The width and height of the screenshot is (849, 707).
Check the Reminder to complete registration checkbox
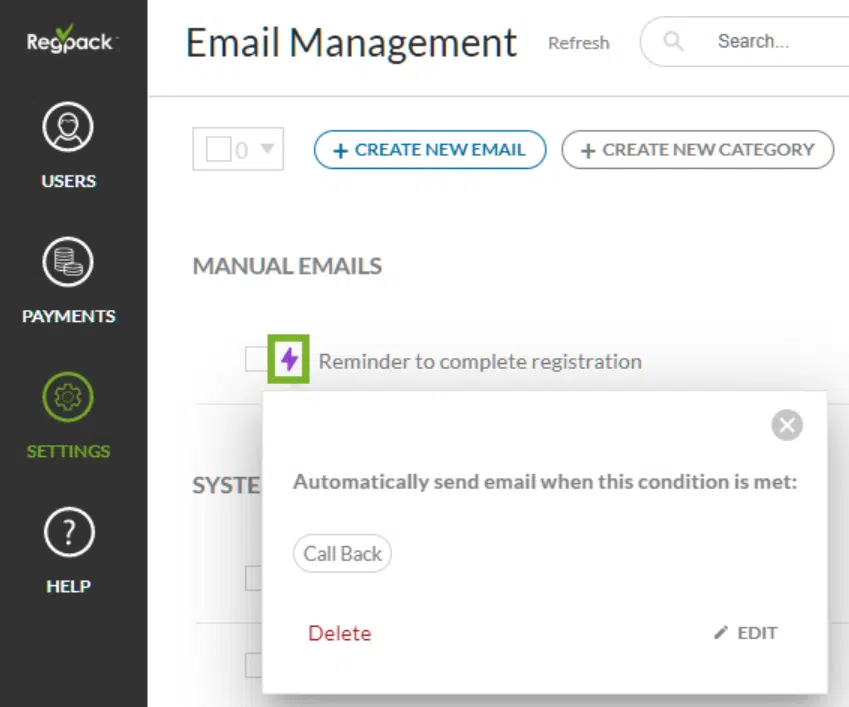255,359
